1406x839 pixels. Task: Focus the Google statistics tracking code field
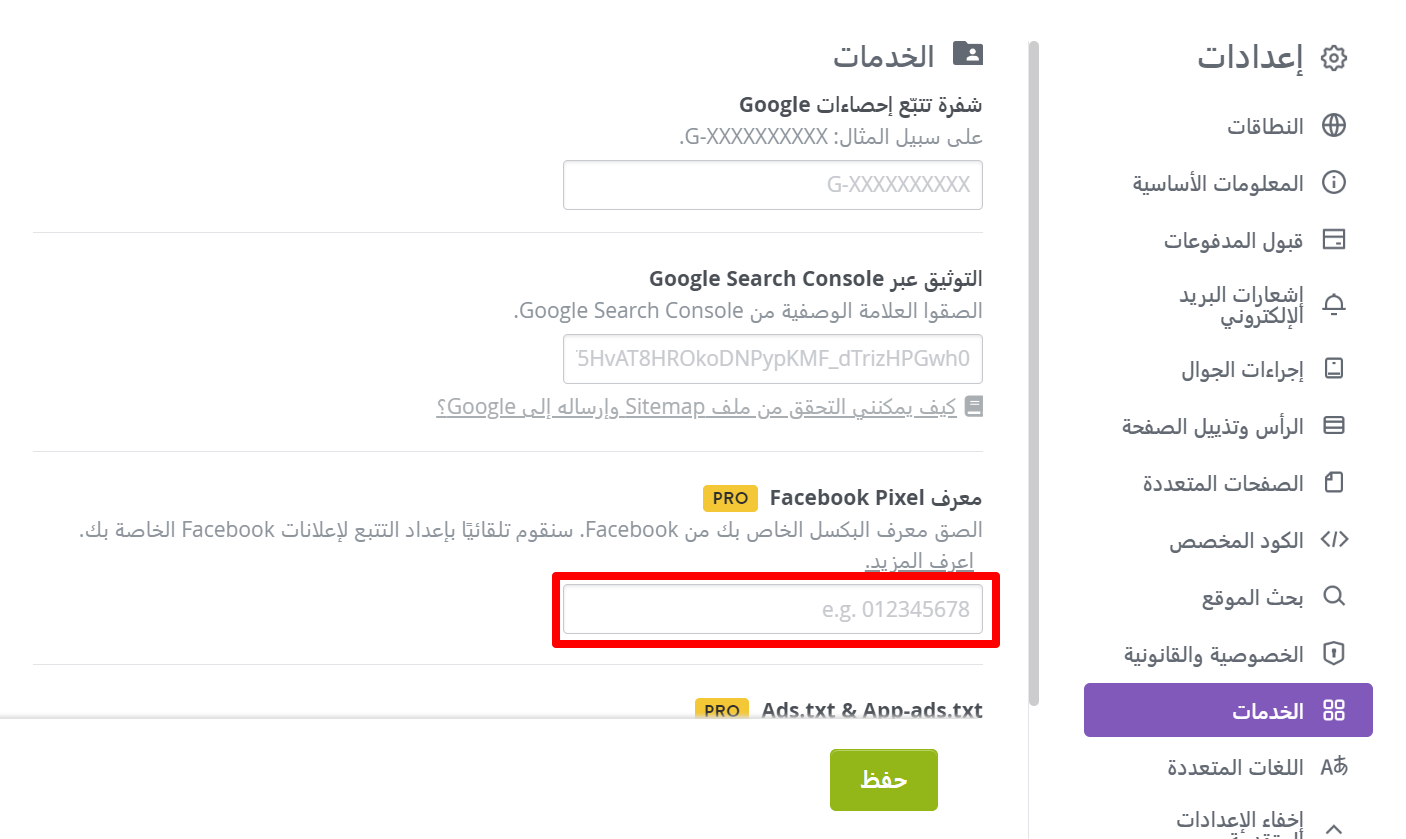[773, 185]
